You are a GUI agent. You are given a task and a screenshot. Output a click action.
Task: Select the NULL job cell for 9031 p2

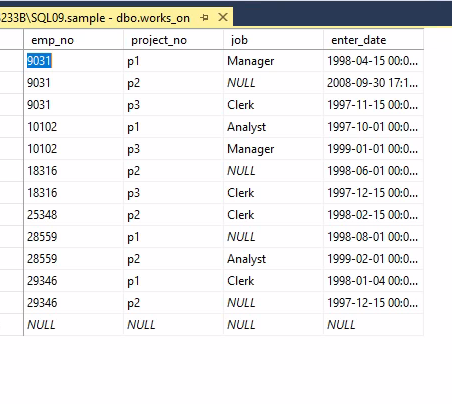(273, 83)
